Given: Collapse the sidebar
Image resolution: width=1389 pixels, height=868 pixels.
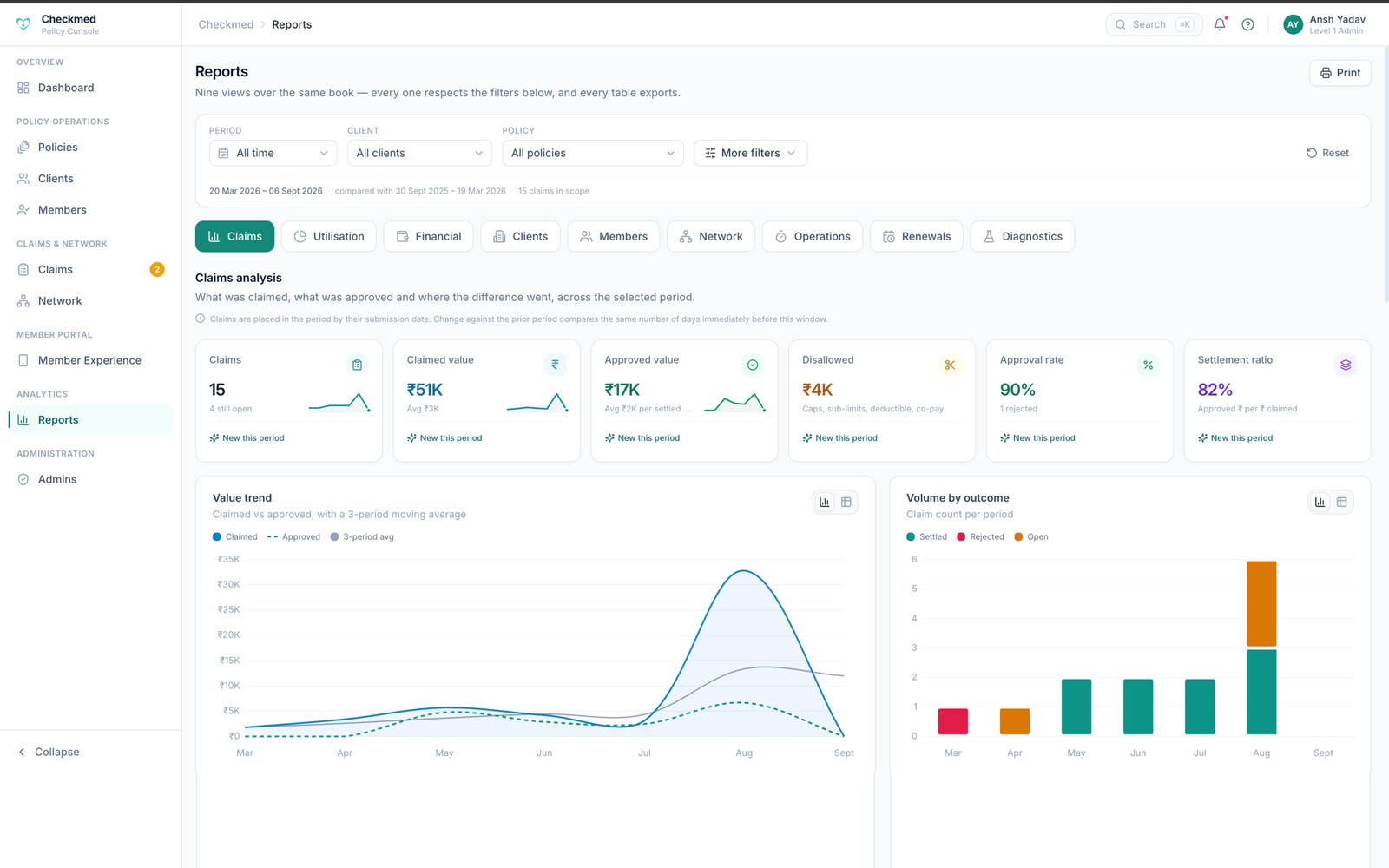Looking at the screenshot, I should pos(49,752).
